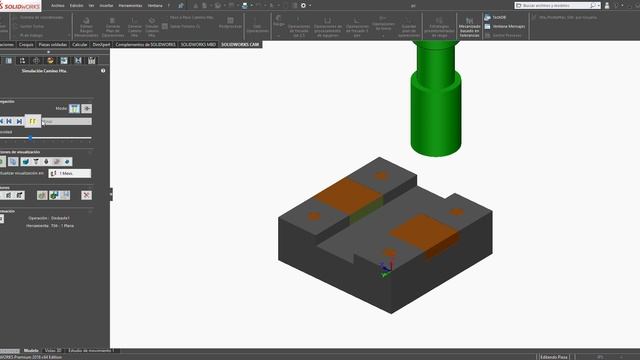
Task: Switch to Complementos de SOLIDWORKS tab
Action: coord(145,44)
